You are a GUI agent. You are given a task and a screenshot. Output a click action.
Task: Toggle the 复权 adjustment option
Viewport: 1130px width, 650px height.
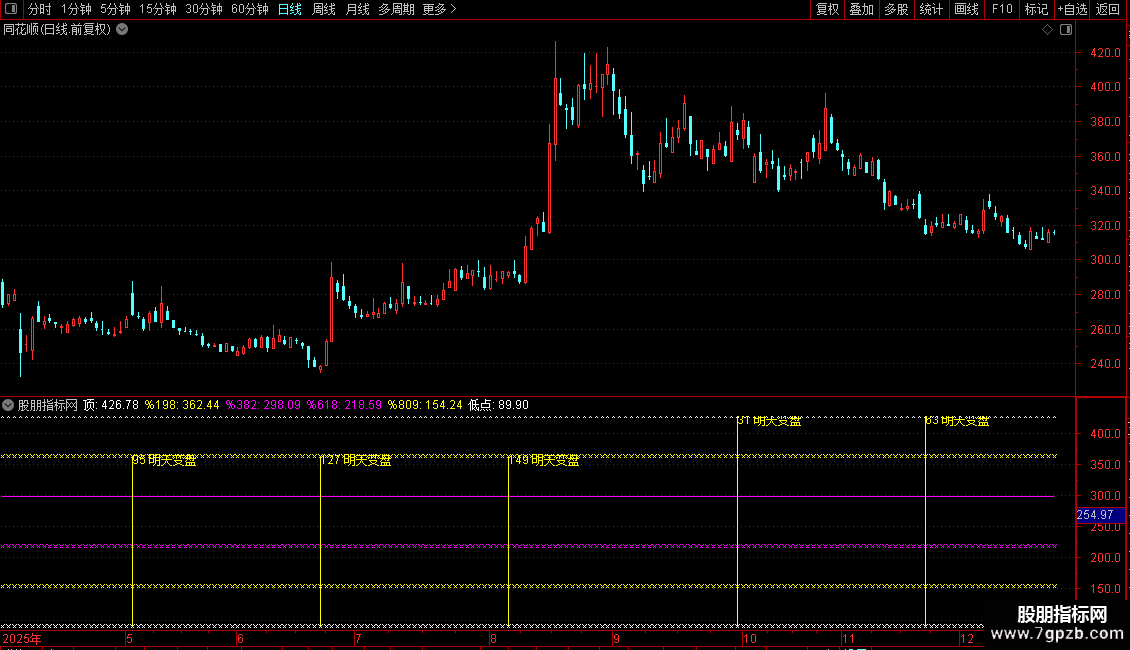827,9
